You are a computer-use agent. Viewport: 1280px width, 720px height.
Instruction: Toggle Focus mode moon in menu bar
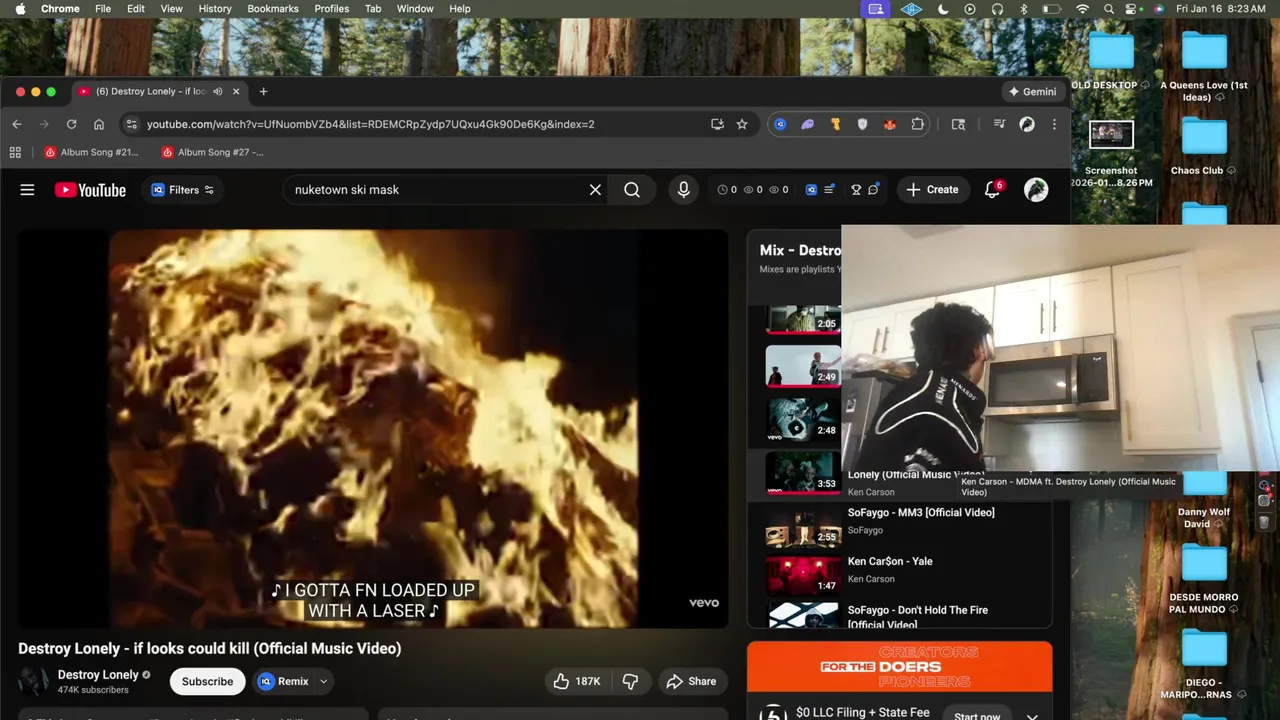tap(943, 9)
